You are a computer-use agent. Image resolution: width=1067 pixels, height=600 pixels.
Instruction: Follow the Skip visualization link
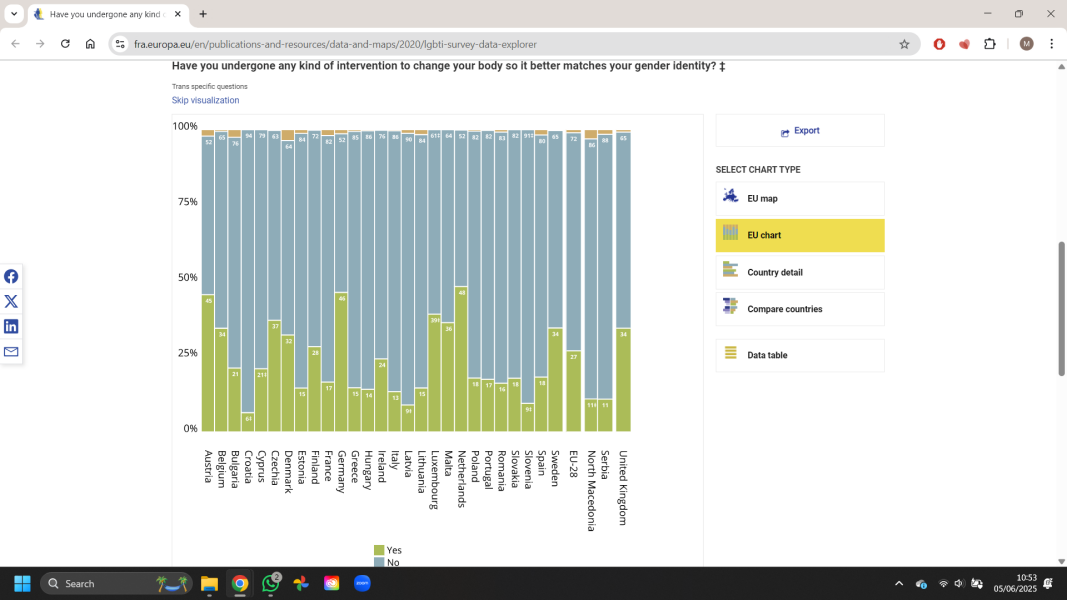[x=205, y=100]
